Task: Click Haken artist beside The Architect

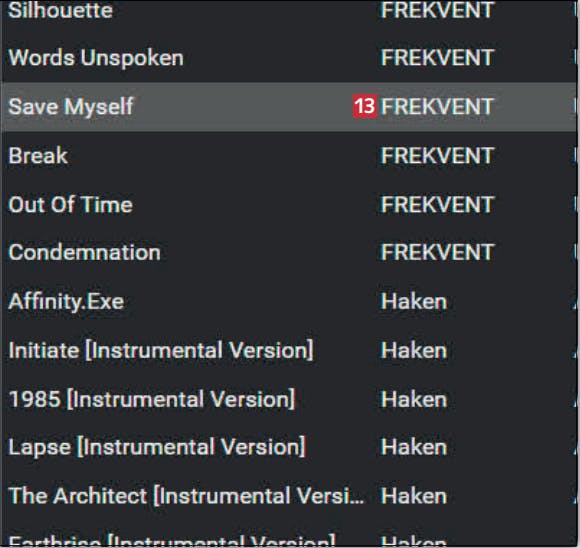Action: tap(414, 496)
